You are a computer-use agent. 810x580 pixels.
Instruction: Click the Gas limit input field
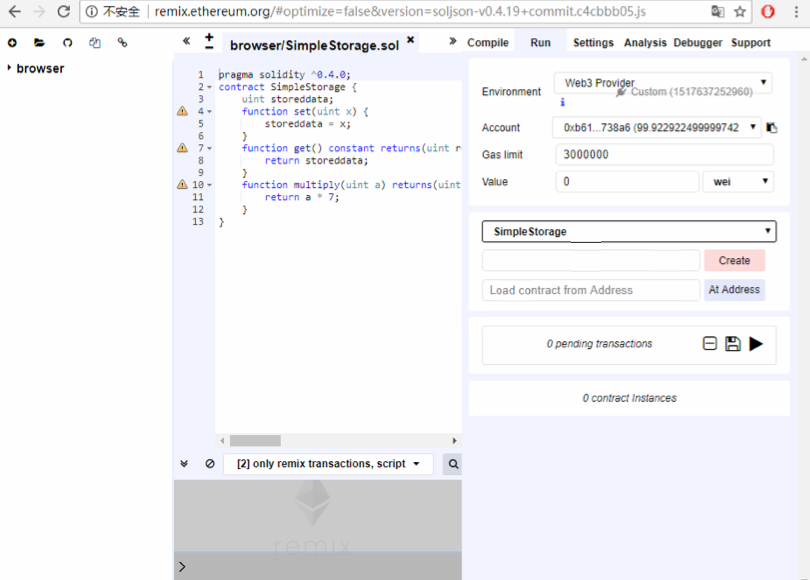coord(664,154)
